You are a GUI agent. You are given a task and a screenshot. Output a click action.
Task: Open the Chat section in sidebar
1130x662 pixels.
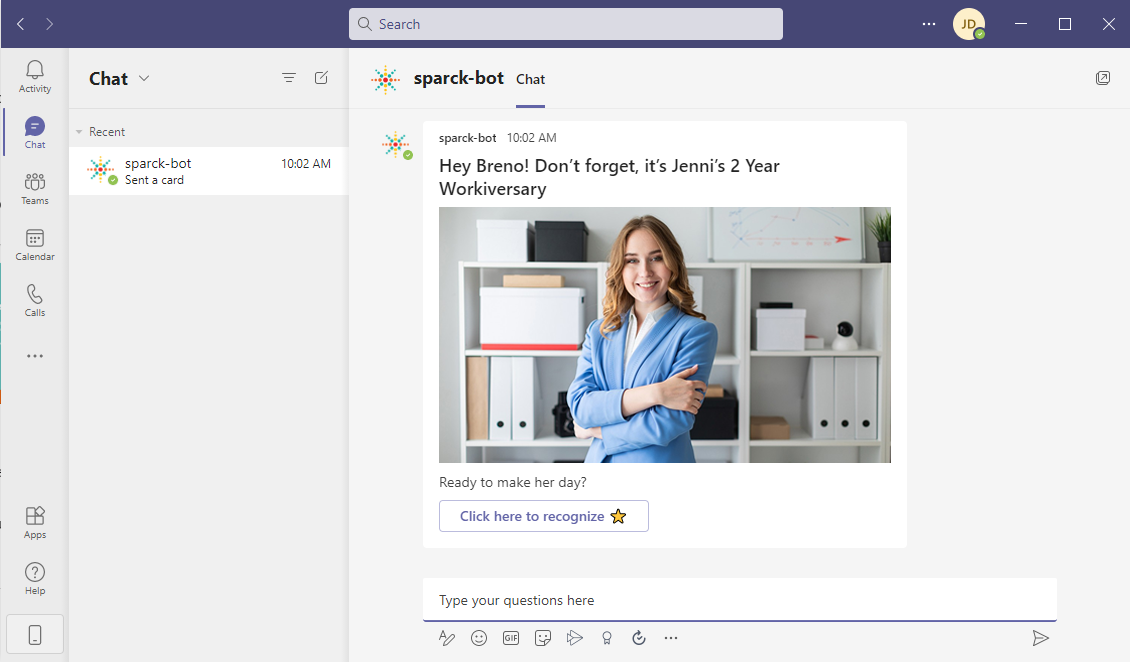(35, 133)
